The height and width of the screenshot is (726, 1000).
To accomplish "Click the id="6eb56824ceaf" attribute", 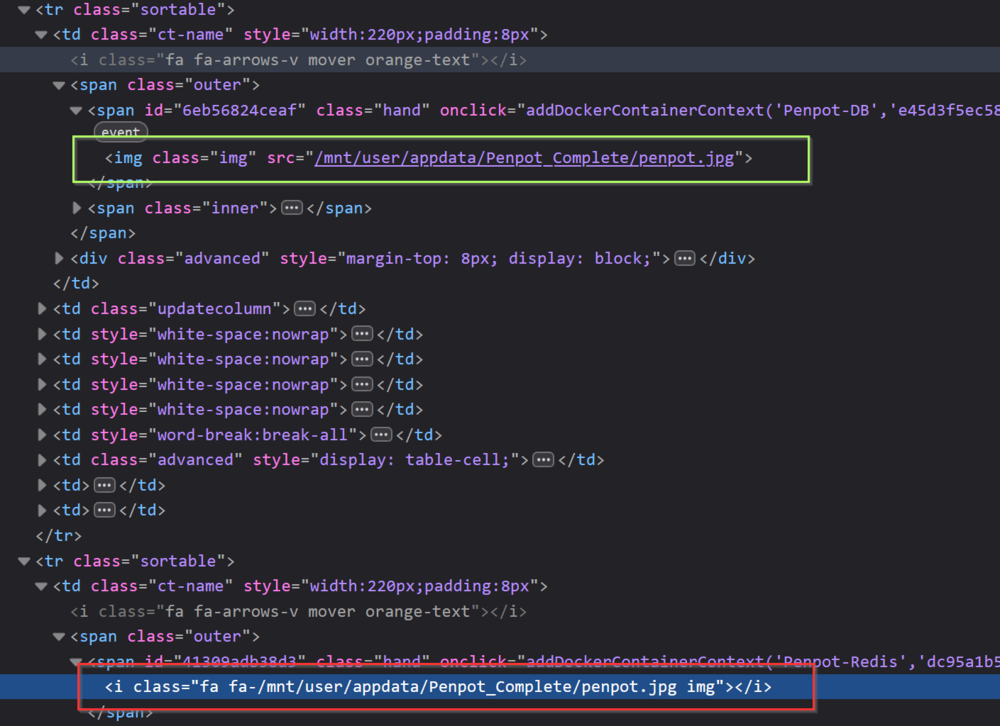I will point(225,110).
